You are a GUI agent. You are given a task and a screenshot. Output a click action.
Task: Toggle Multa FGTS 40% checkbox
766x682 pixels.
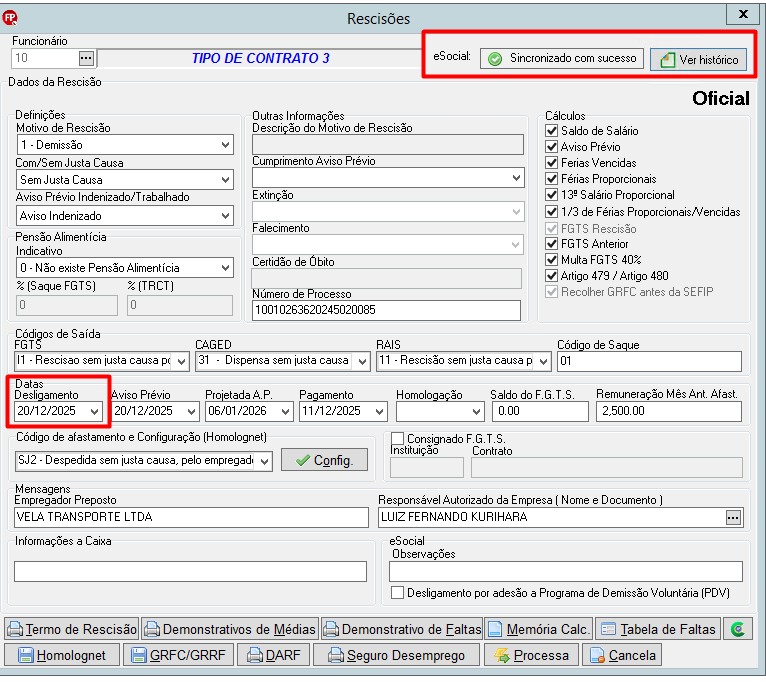(552, 259)
